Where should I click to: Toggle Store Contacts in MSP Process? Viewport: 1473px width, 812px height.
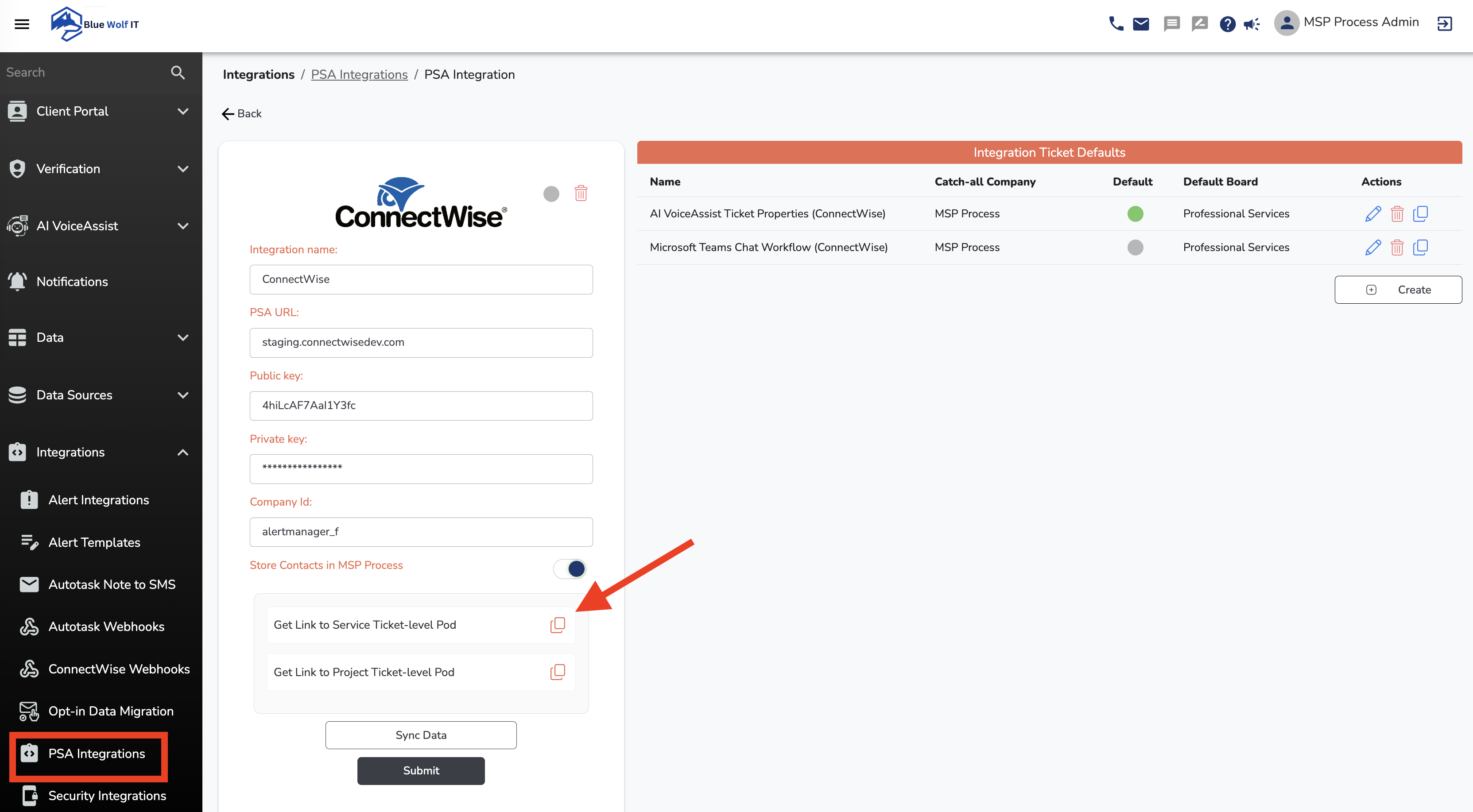click(570, 568)
